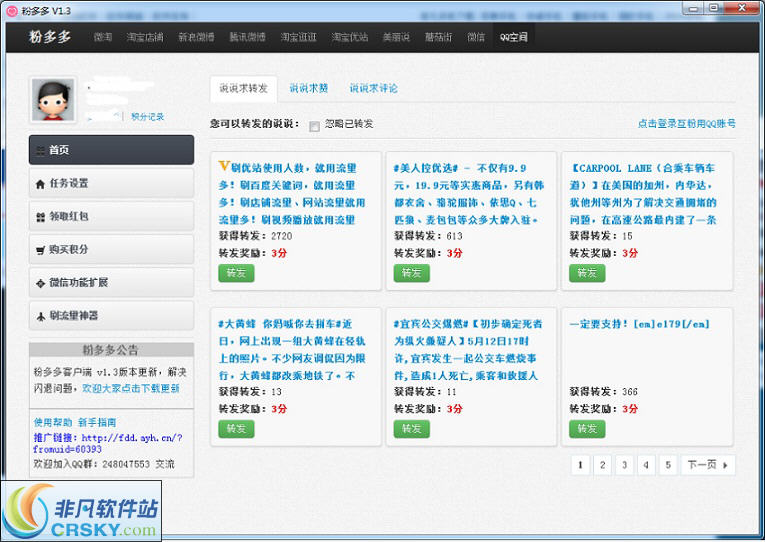The image size is (765, 542).
Task: Click 转发 on the CARPOOL LANE post
Action: pyautogui.click(x=587, y=273)
